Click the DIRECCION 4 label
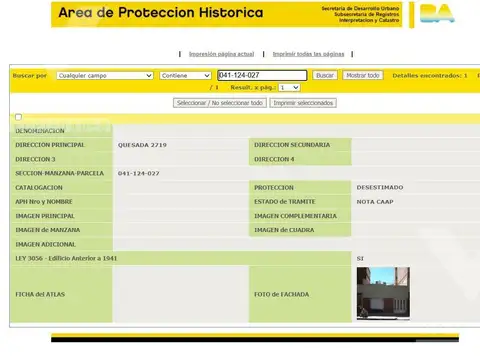480x360 pixels. 274,159
